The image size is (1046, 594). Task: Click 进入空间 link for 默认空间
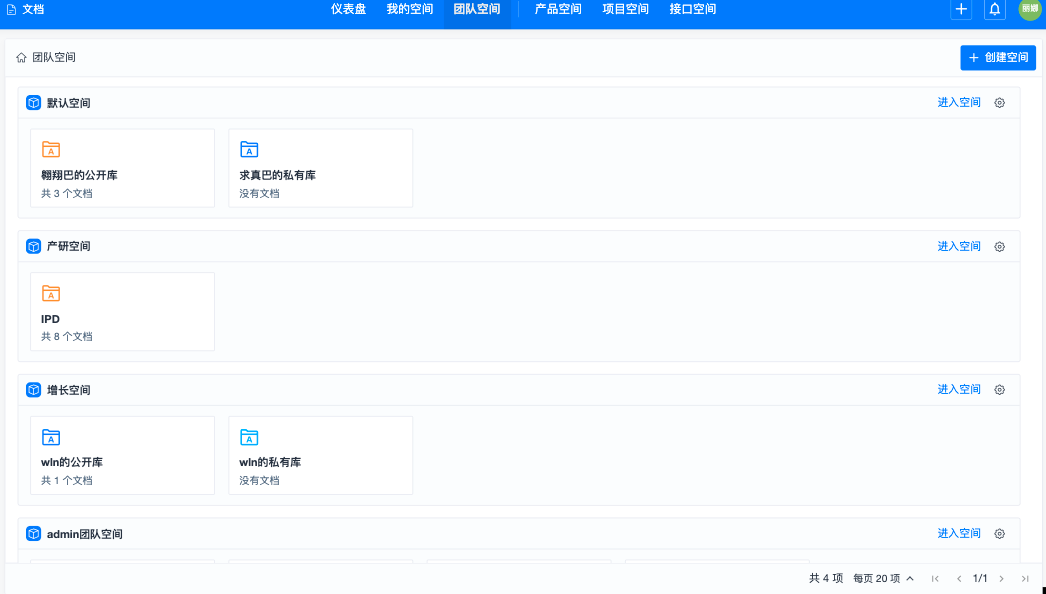(959, 103)
